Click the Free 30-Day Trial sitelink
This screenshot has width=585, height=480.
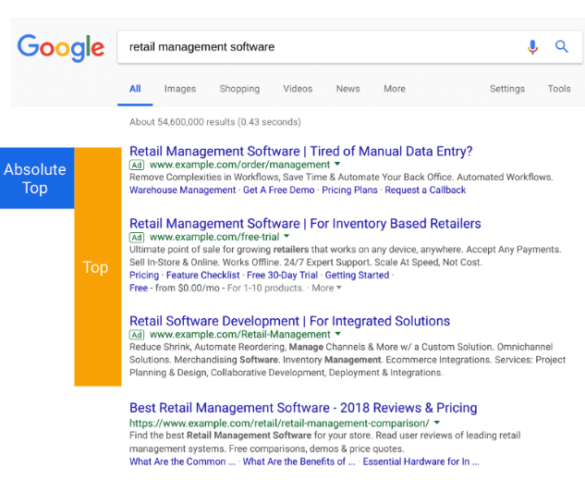282,275
